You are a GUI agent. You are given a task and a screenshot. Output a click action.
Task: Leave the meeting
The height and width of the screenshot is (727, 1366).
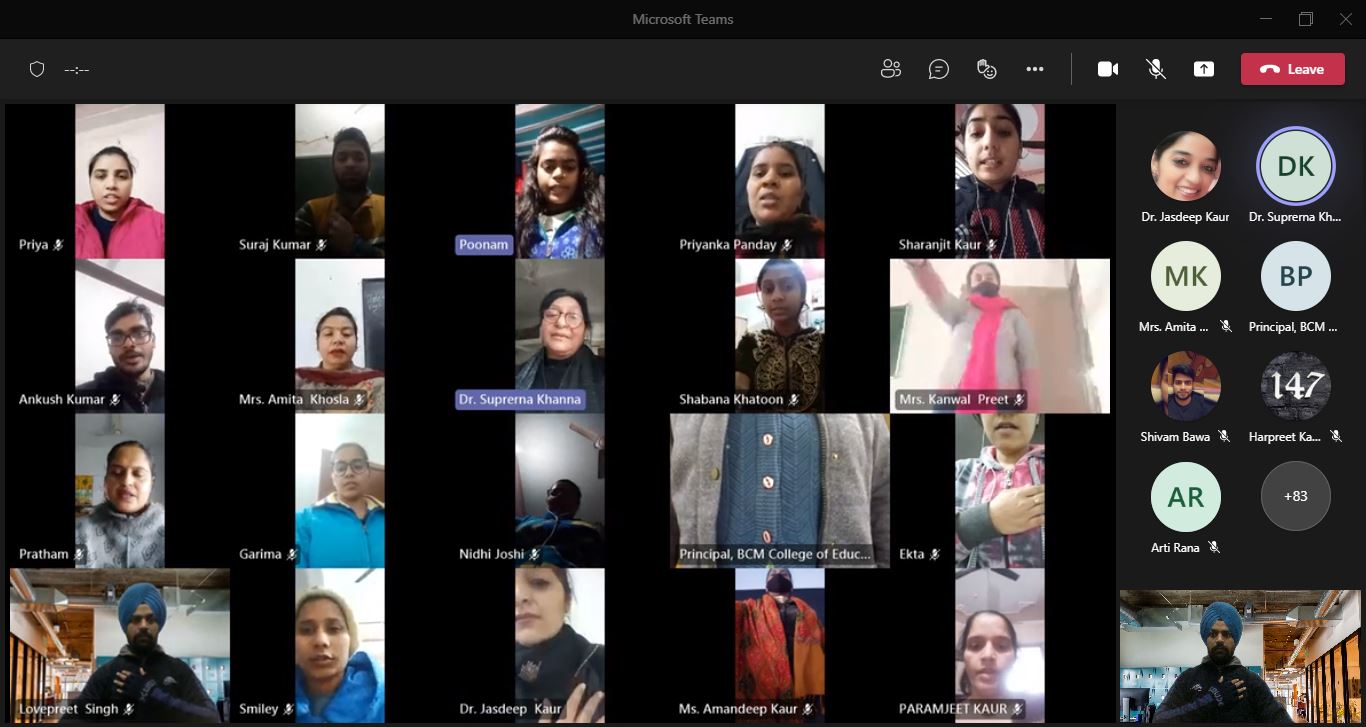(1292, 69)
